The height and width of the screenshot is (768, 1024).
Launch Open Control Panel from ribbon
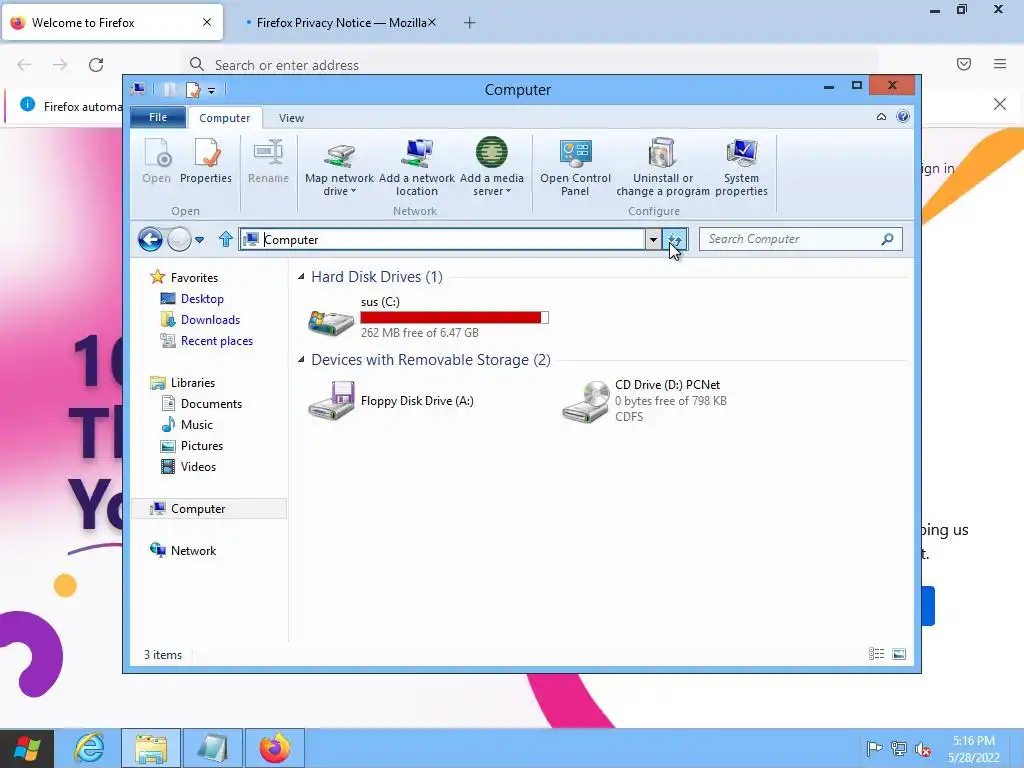click(575, 167)
